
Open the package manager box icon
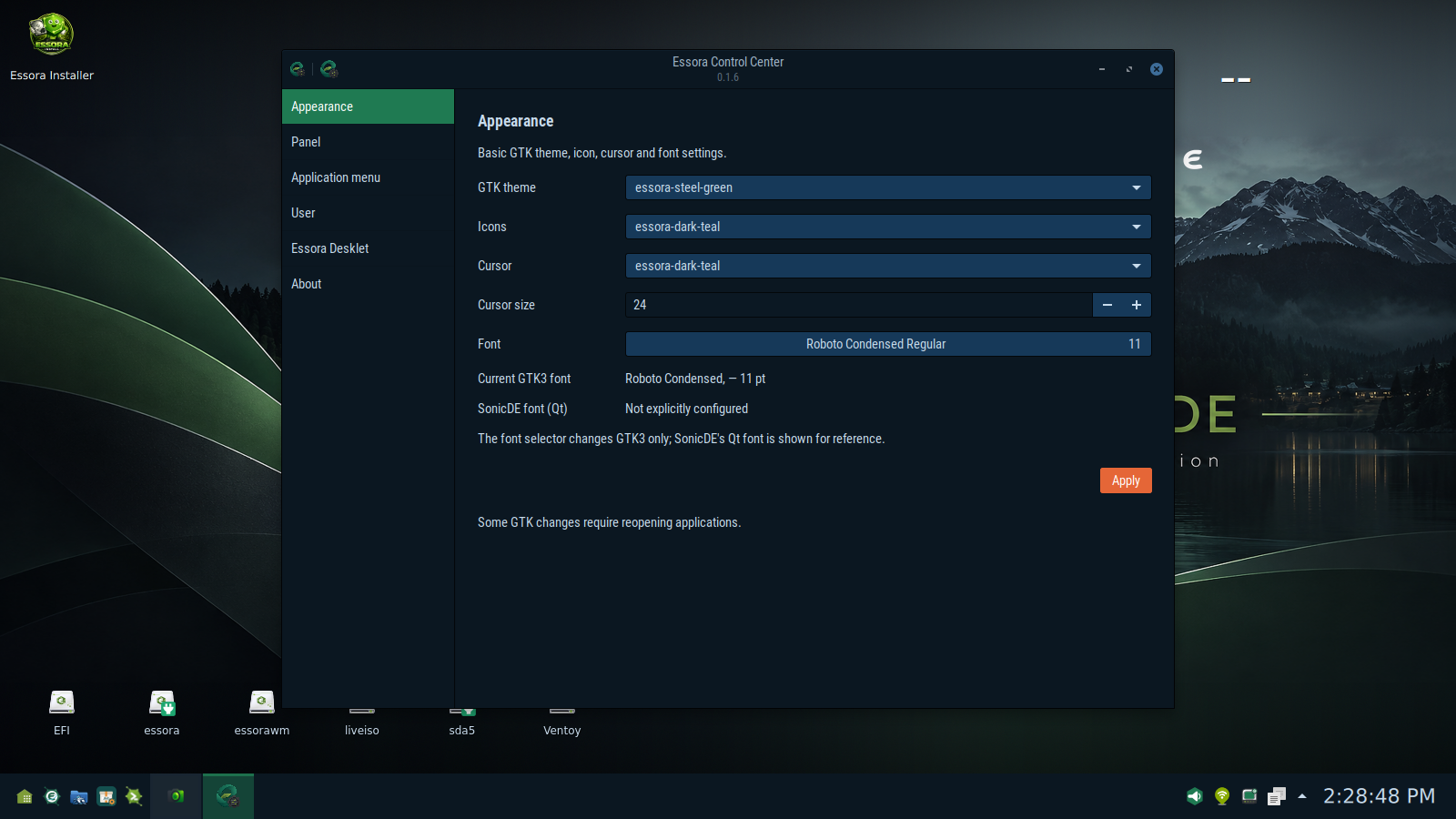click(x=106, y=796)
